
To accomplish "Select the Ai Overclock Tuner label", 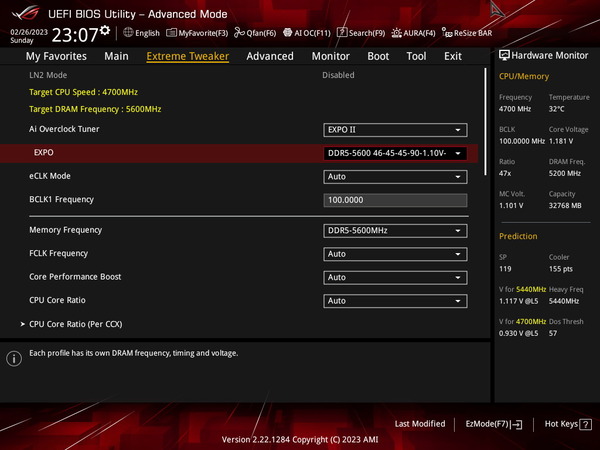I will 64,129.
